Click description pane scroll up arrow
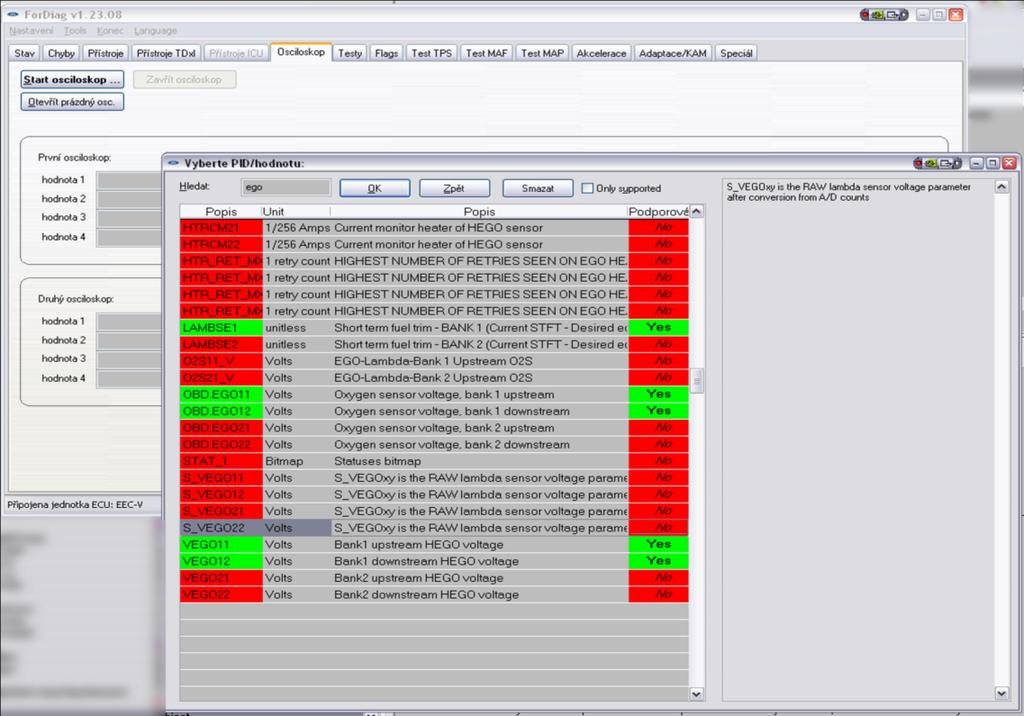The image size is (1024, 716). [1001, 187]
